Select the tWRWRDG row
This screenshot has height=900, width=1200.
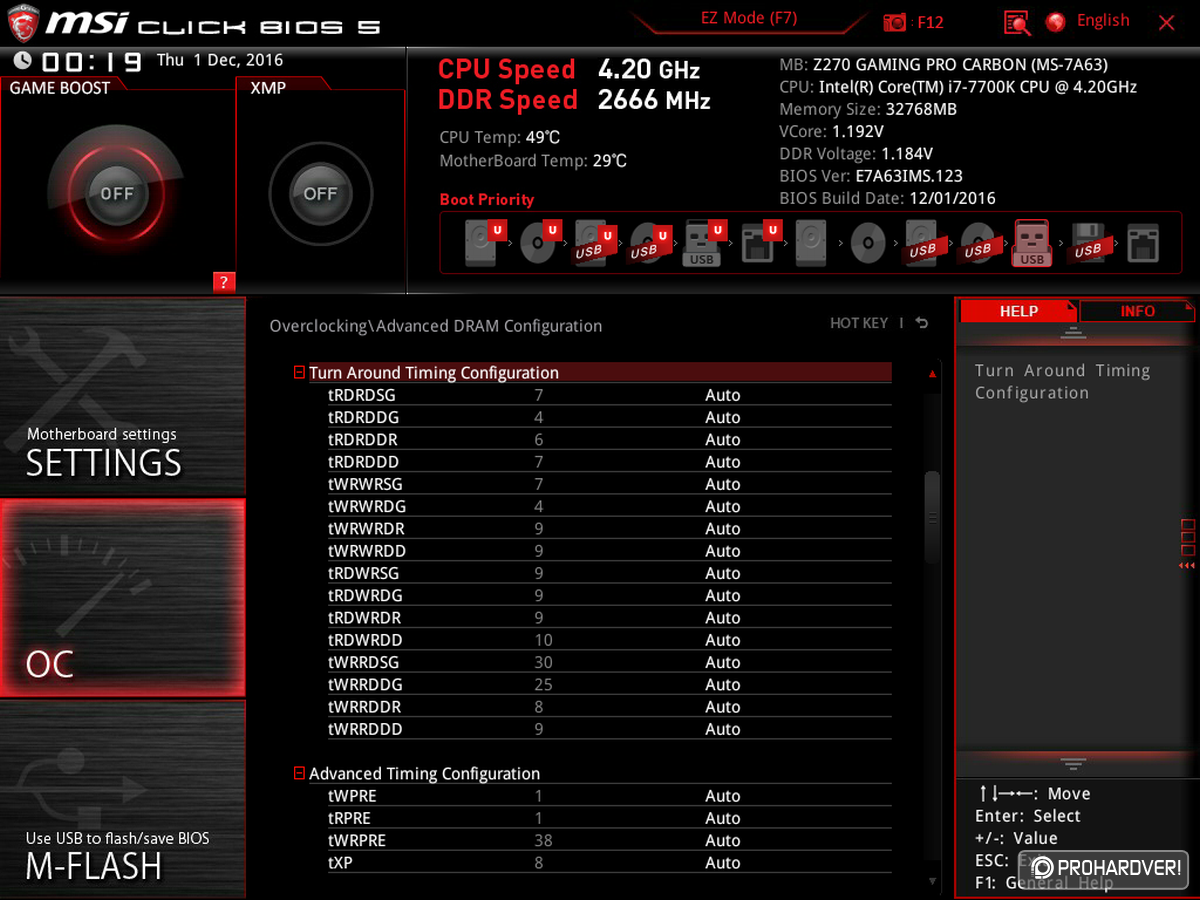(610, 506)
